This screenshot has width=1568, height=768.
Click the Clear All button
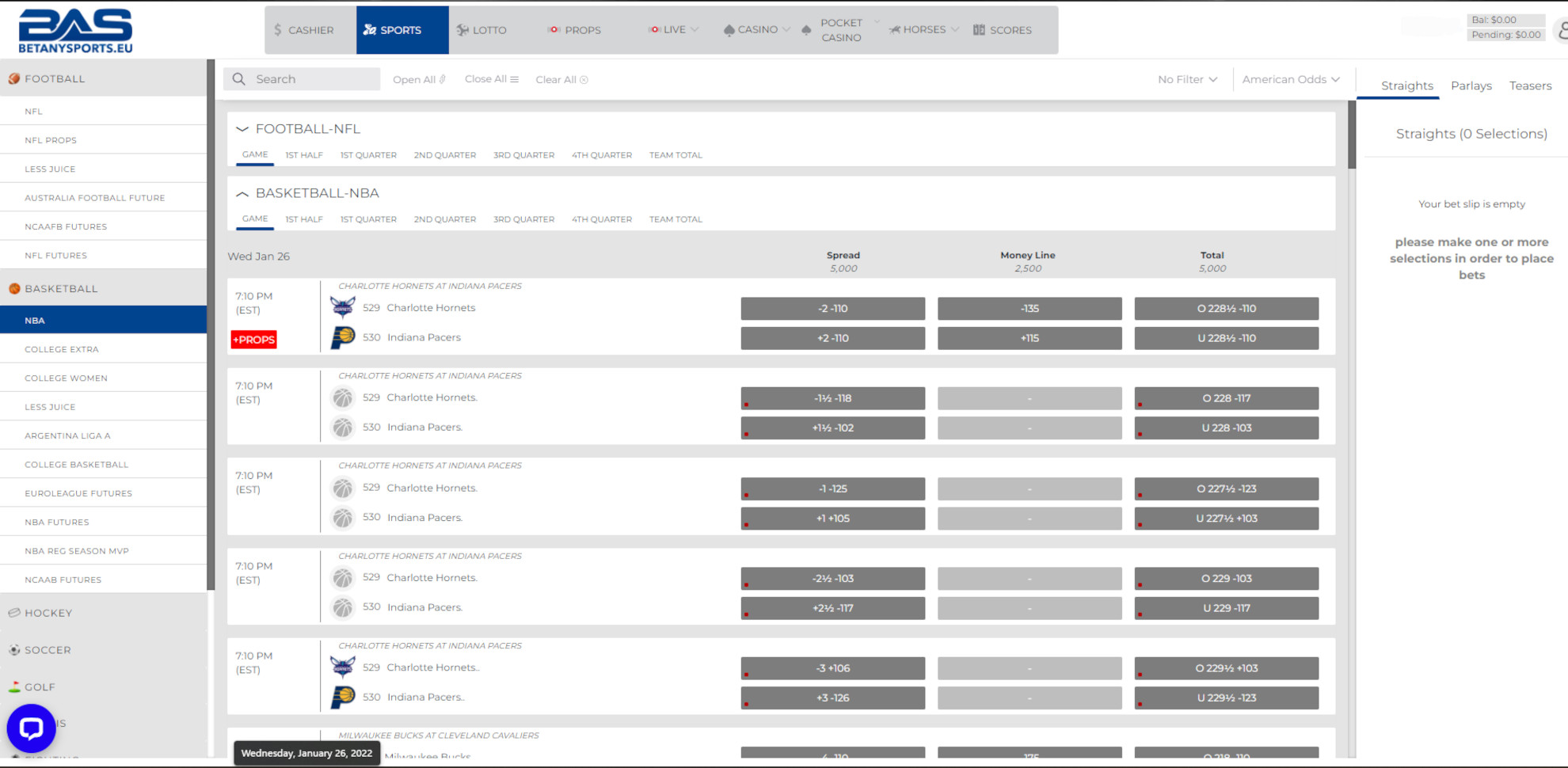(x=561, y=79)
